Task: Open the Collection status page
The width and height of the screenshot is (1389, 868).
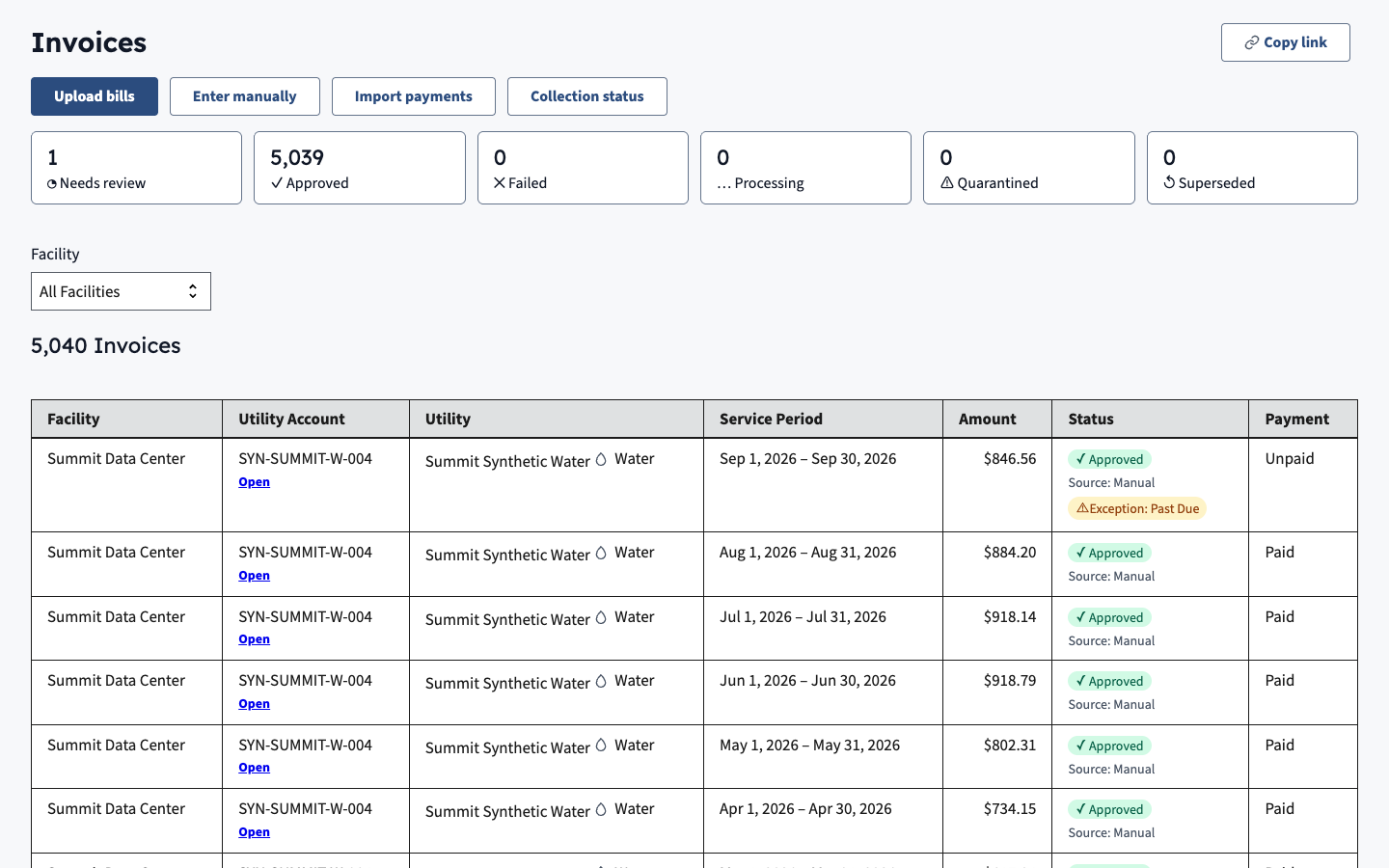Action: [x=587, y=96]
